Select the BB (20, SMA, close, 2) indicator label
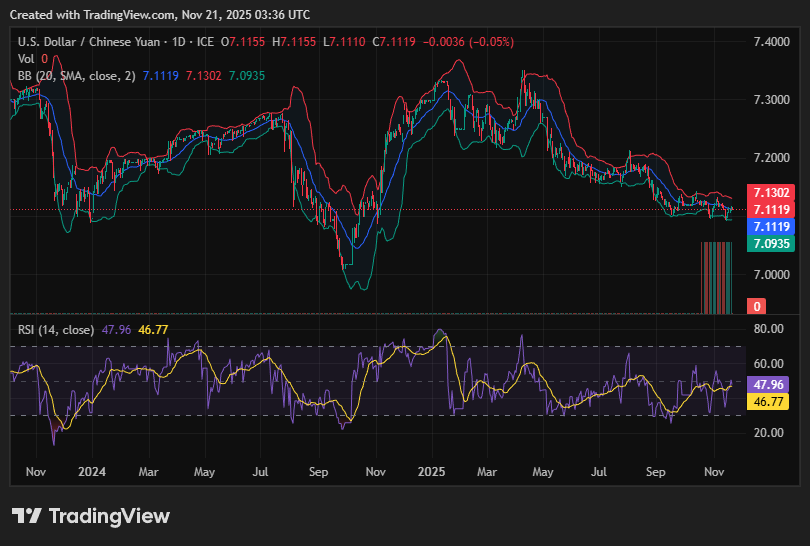 pos(77,75)
